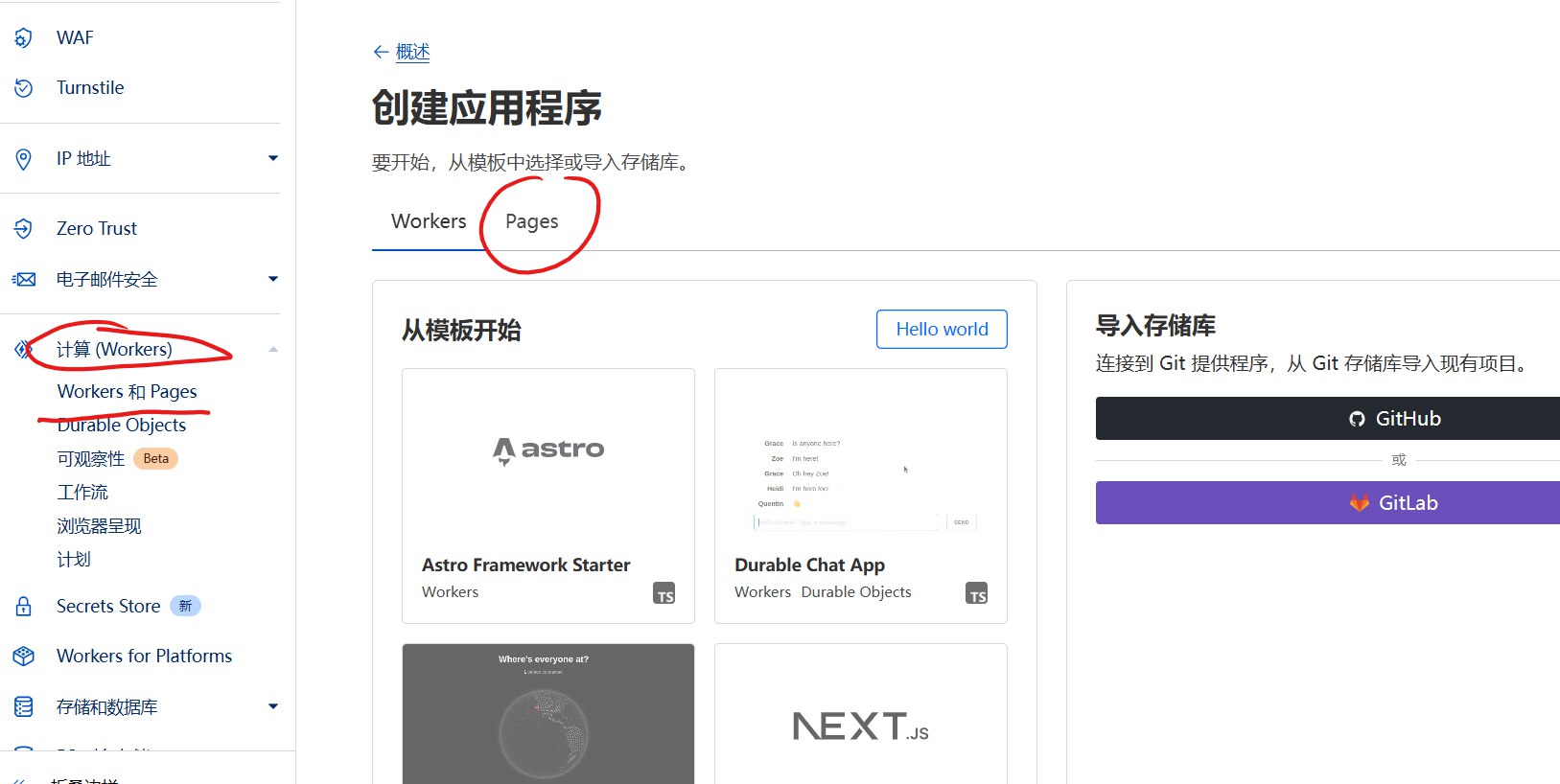Click the 电子邮件安全 envelope icon
Viewport: 1560px width, 784px height.
click(x=24, y=280)
